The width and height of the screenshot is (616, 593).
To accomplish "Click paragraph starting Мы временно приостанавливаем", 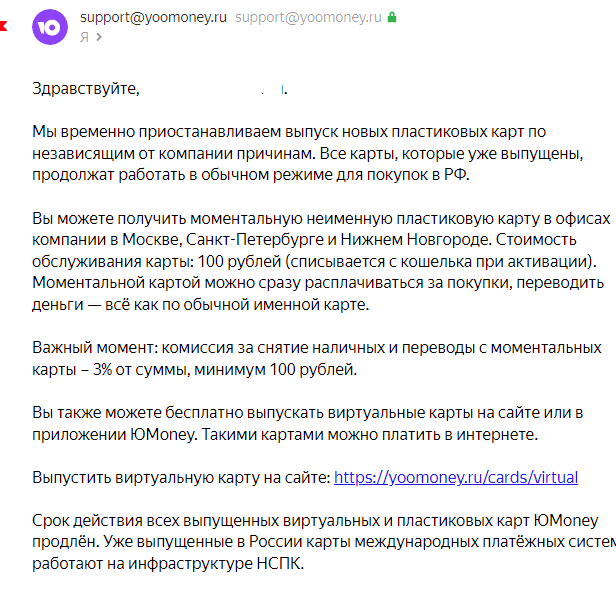I will click(x=308, y=153).
